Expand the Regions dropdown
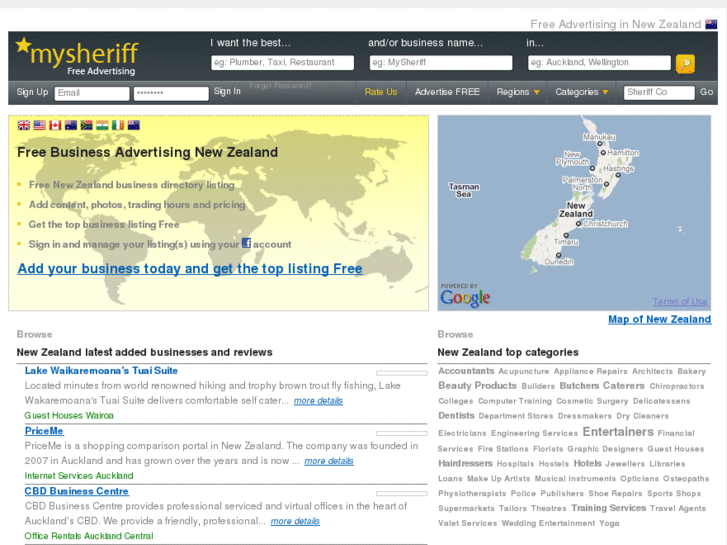The image size is (727, 545). pyautogui.click(x=518, y=92)
